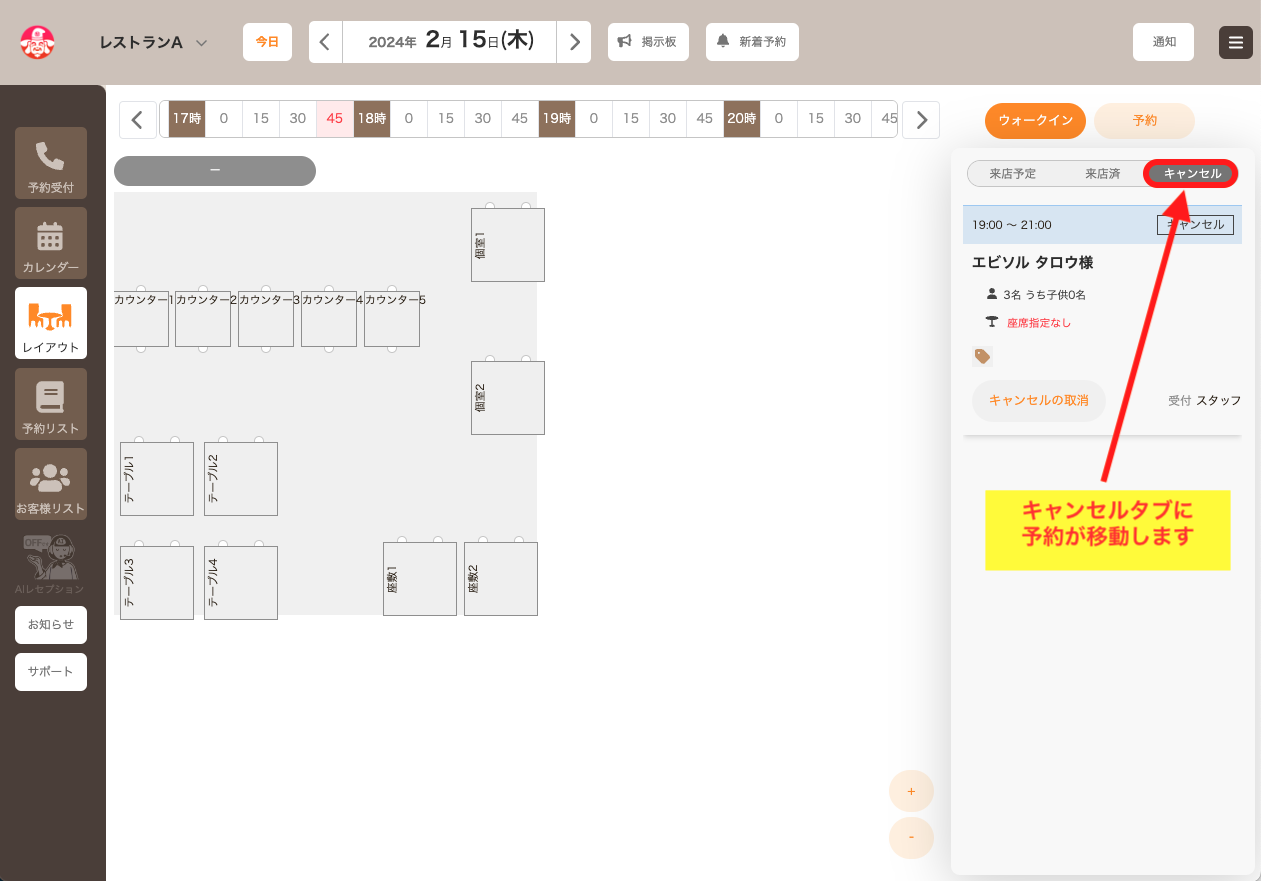Select the highlighted 45 minute slot
This screenshot has height=881, width=1261.
click(335, 118)
